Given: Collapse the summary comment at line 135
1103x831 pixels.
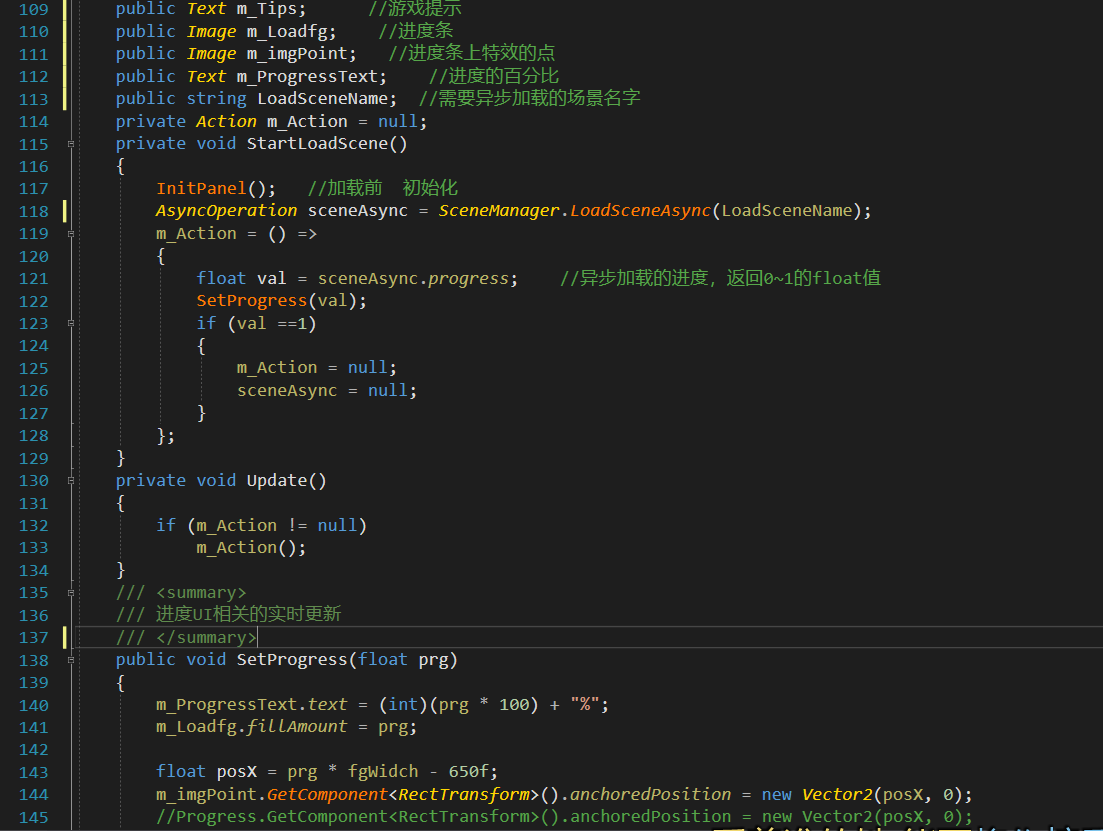Looking at the screenshot, I should tap(70, 592).
